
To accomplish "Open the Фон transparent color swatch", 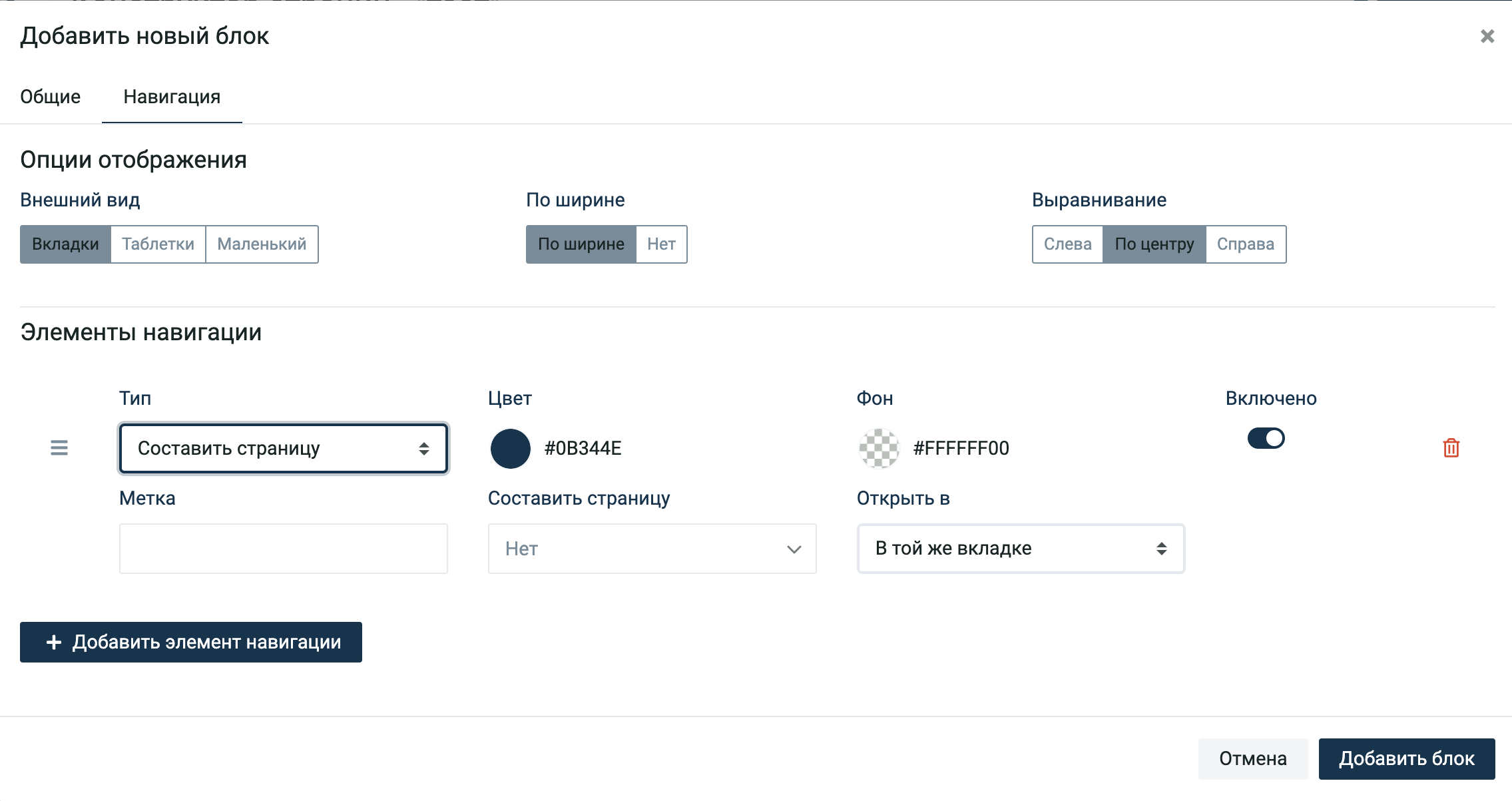I will point(879,448).
